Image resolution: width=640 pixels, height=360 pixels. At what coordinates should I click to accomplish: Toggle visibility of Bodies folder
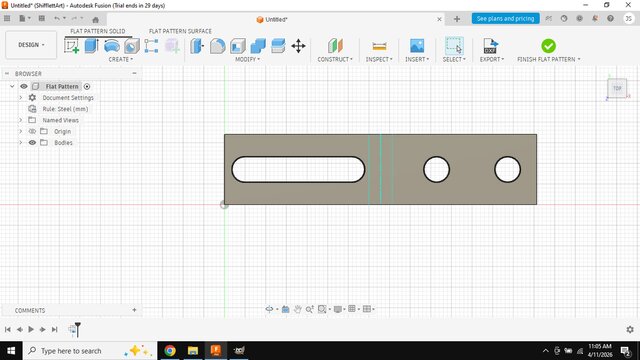32,142
